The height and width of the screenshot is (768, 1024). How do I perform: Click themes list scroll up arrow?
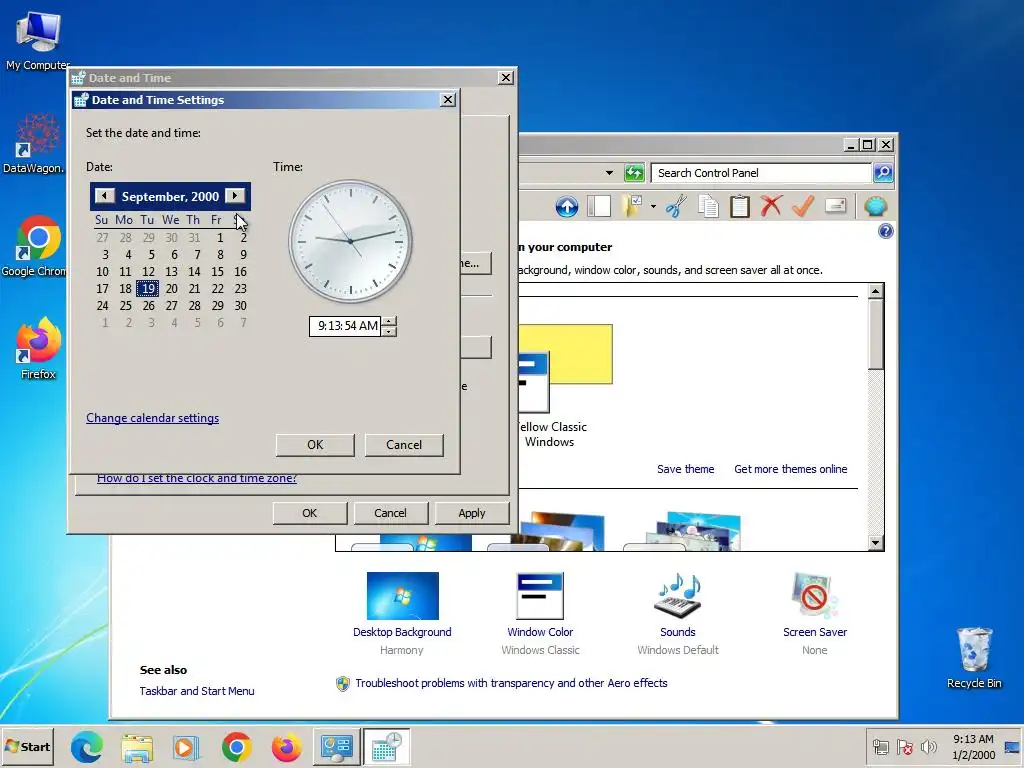tap(876, 291)
